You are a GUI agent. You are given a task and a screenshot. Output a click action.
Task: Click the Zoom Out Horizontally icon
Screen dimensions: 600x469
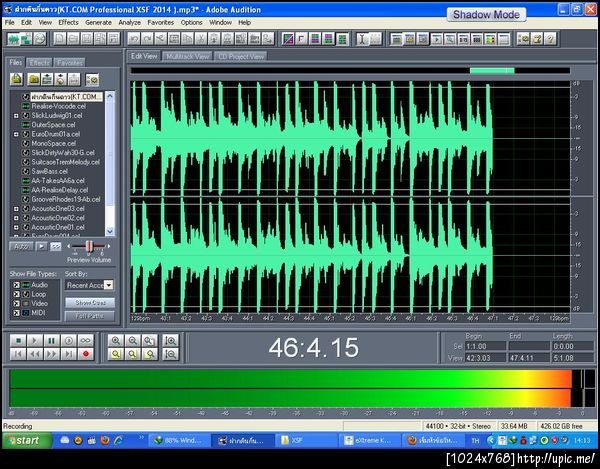point(134,341)
